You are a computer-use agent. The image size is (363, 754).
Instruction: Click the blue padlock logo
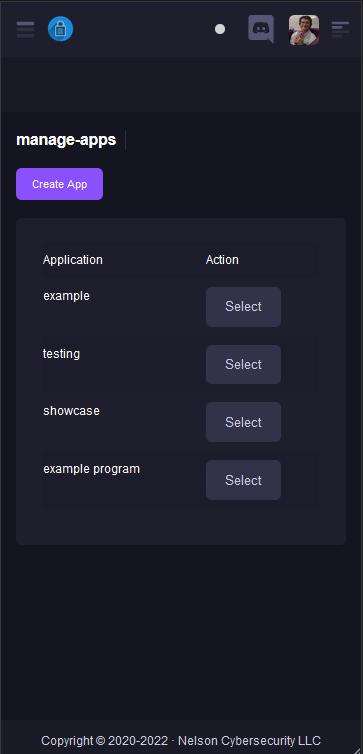pos(61,29)
